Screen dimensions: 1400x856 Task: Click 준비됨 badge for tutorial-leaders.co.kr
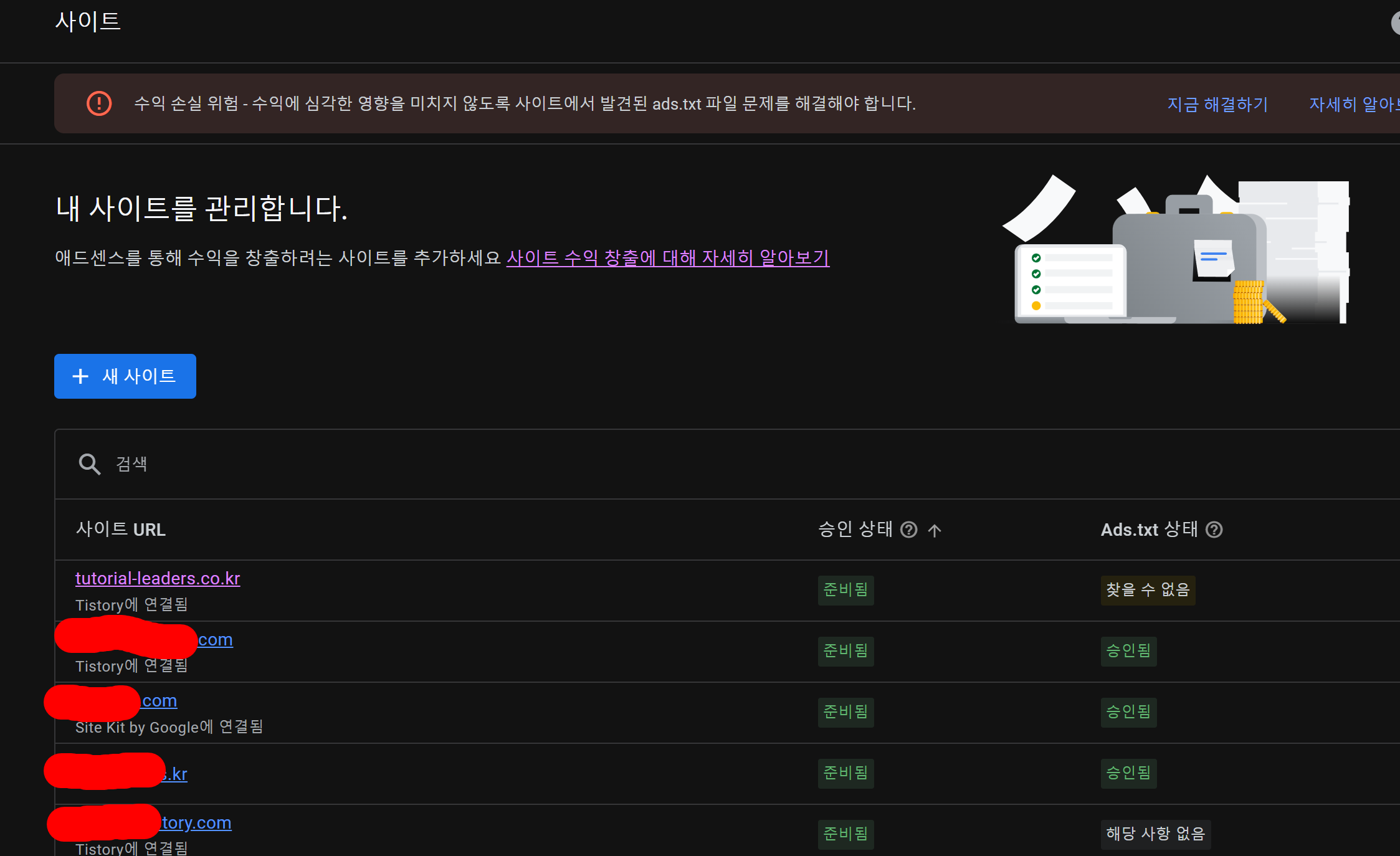[845, 589]
